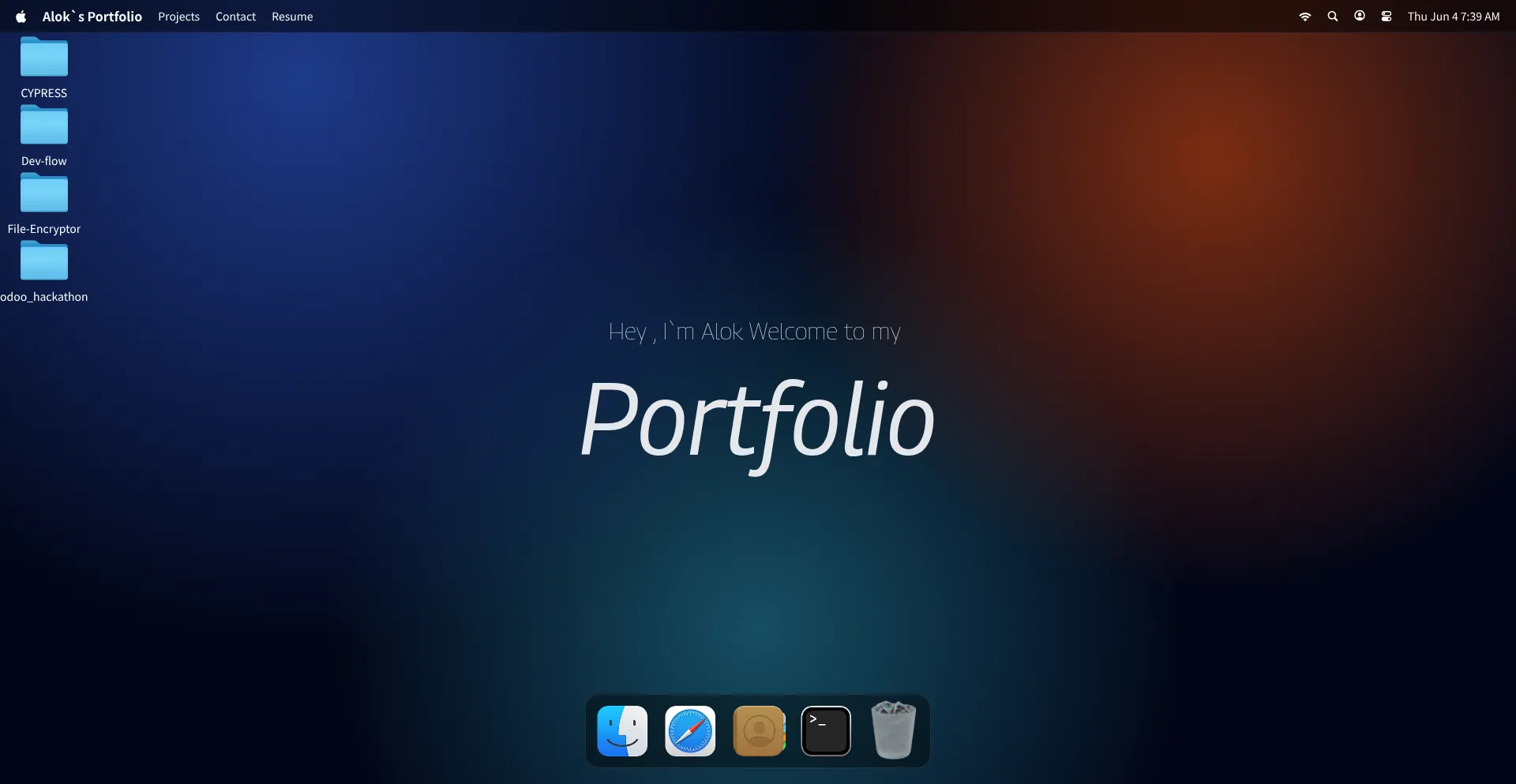Open the File-Encryptor folder icon

point(44,193)
